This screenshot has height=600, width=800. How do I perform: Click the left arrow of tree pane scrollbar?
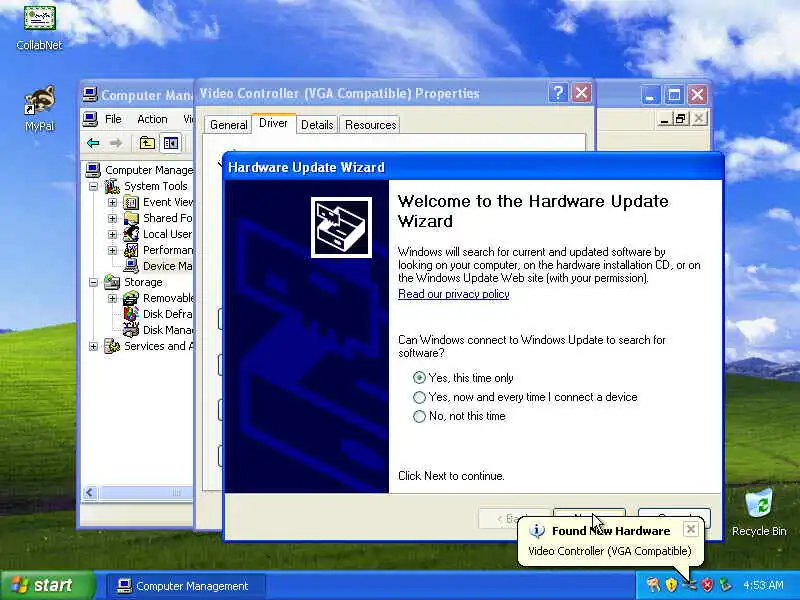[90, 492]
